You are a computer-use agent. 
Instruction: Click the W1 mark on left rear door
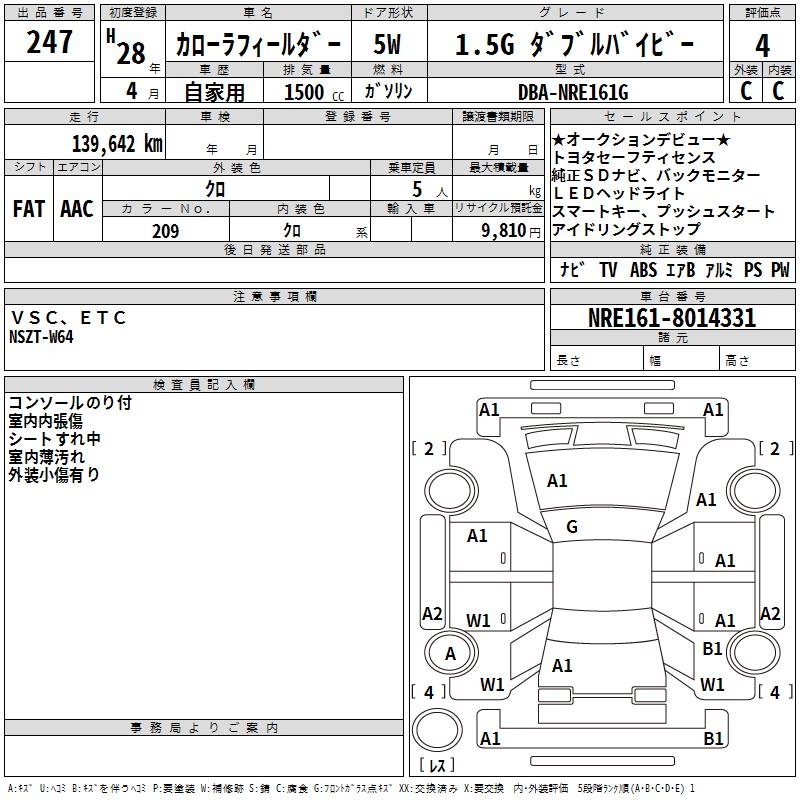tap(478, 621)
